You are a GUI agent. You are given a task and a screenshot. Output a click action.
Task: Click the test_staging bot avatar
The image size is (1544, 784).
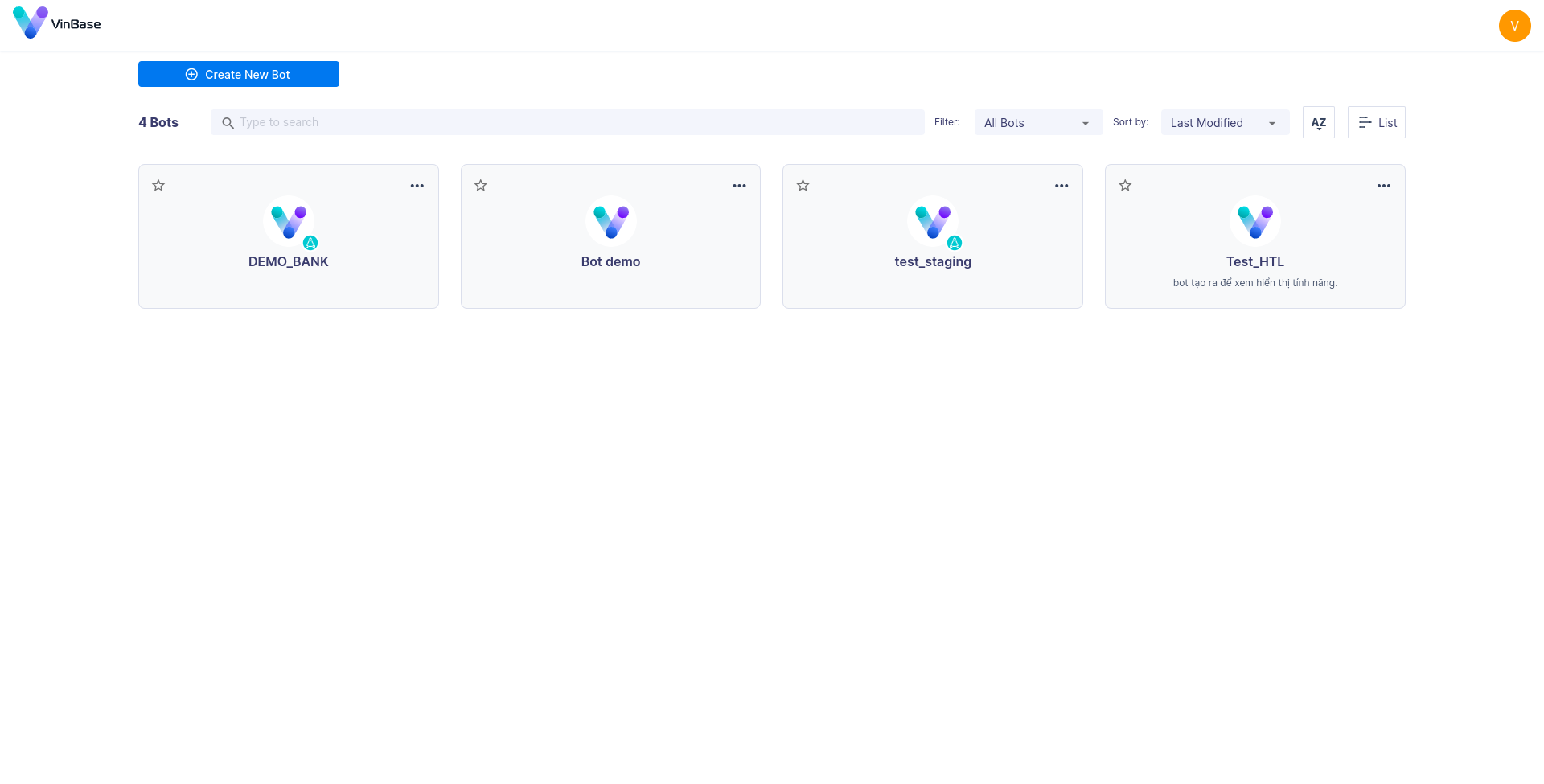click(933, 221)
